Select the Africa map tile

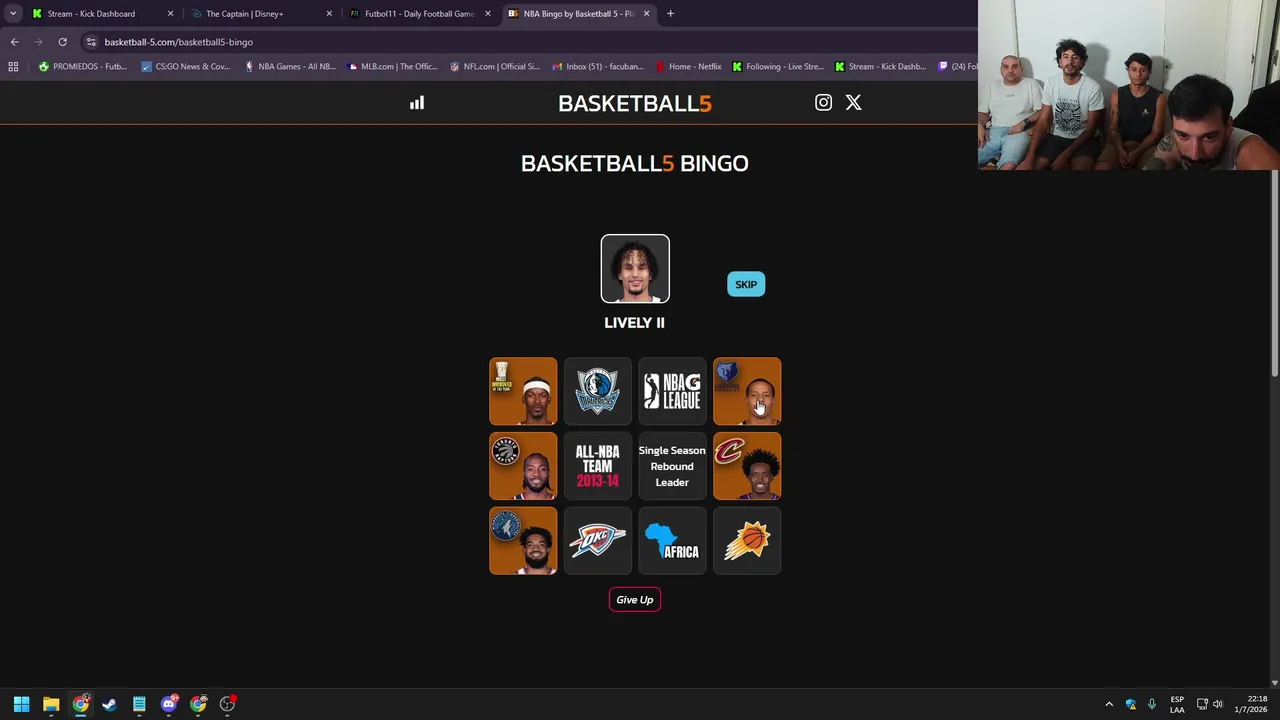click(672, 541)
